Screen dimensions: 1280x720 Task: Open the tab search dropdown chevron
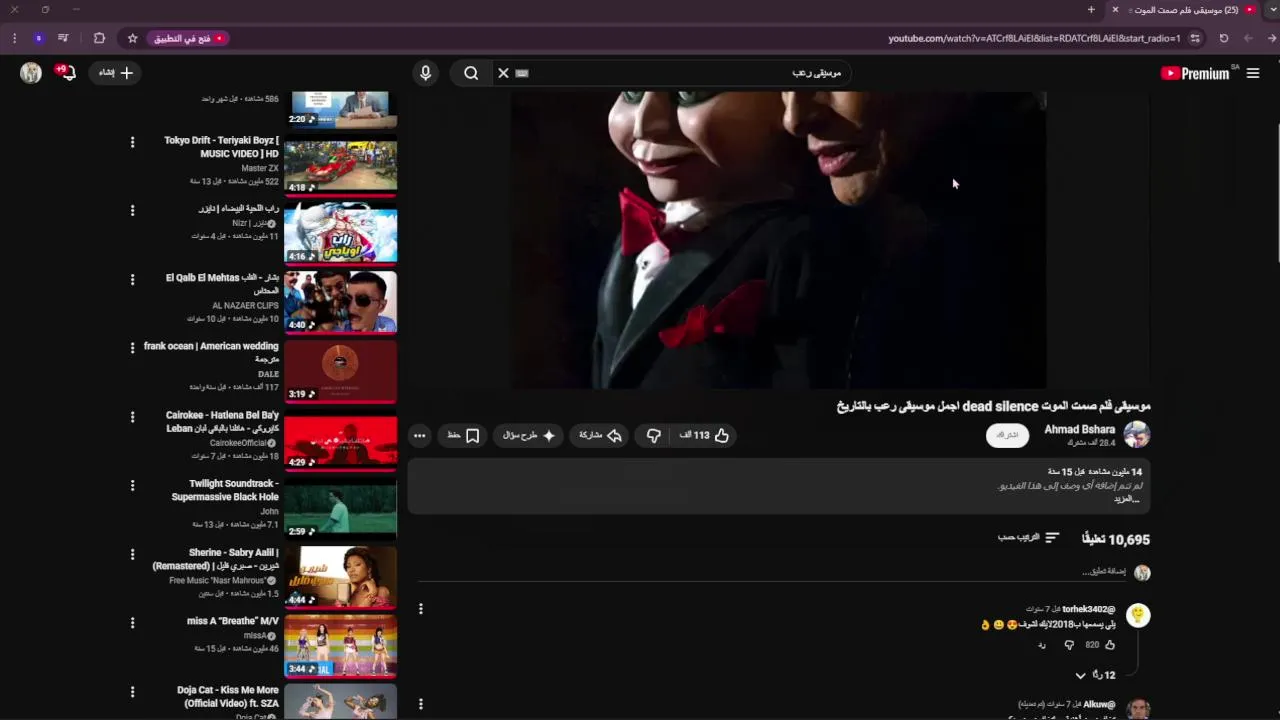(1273, 10)
